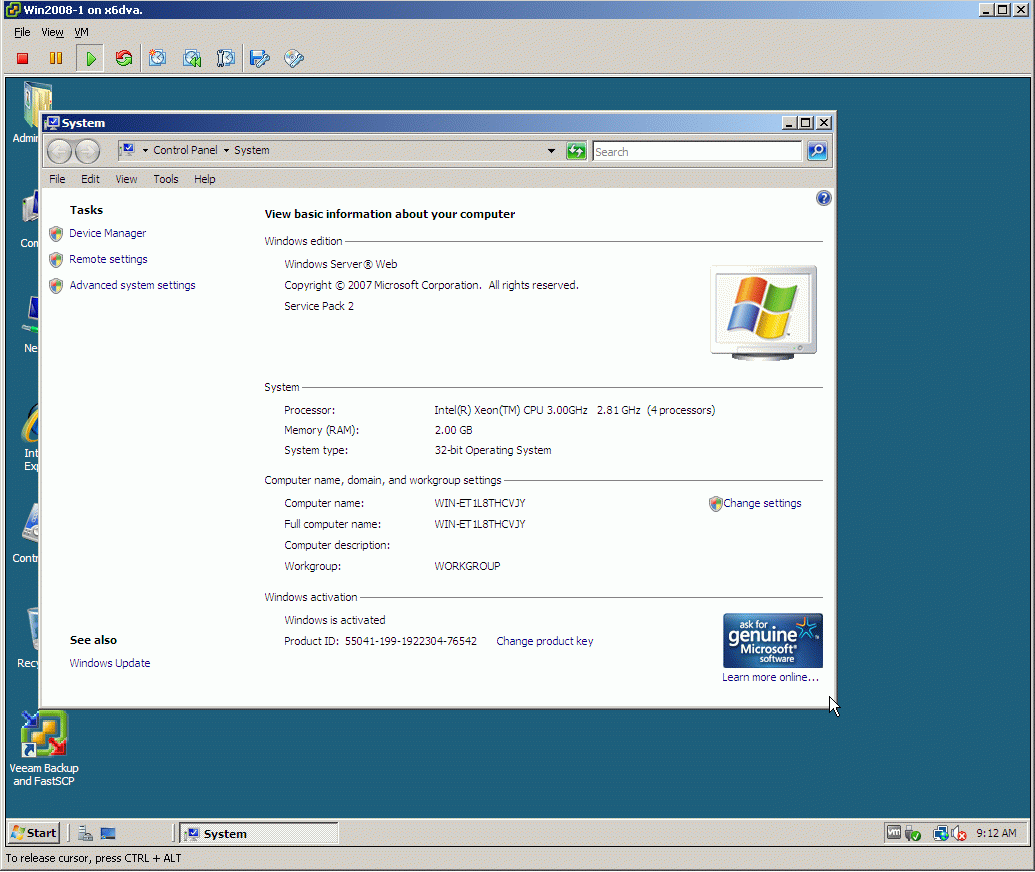The height and width of the screenshot is (872, 1035).
Task: Click the 32-bit Operating System text
Action: 493,450
